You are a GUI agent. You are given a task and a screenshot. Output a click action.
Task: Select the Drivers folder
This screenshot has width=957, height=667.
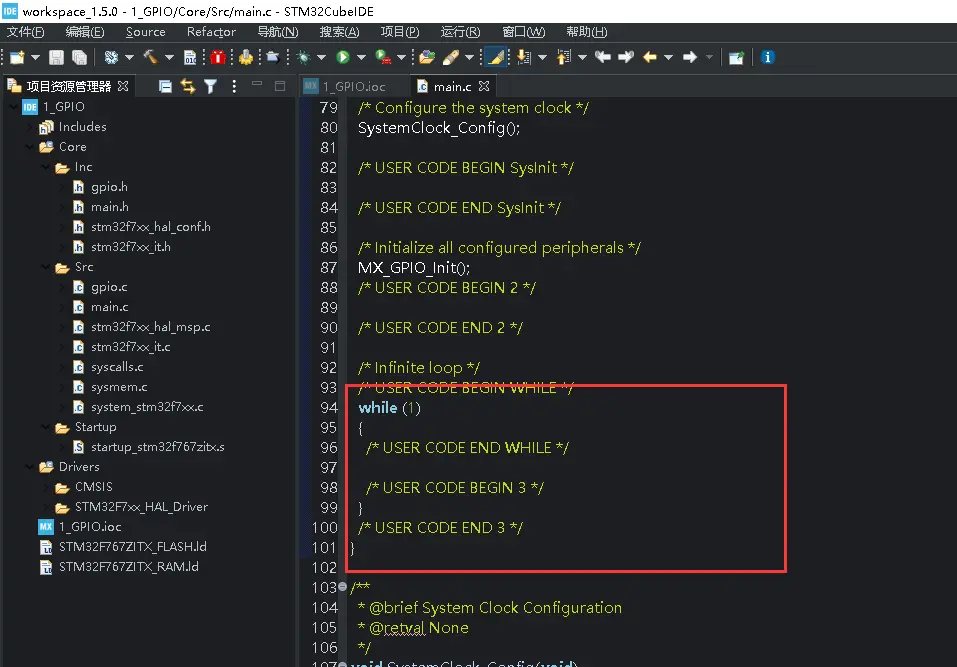[79, 467]
